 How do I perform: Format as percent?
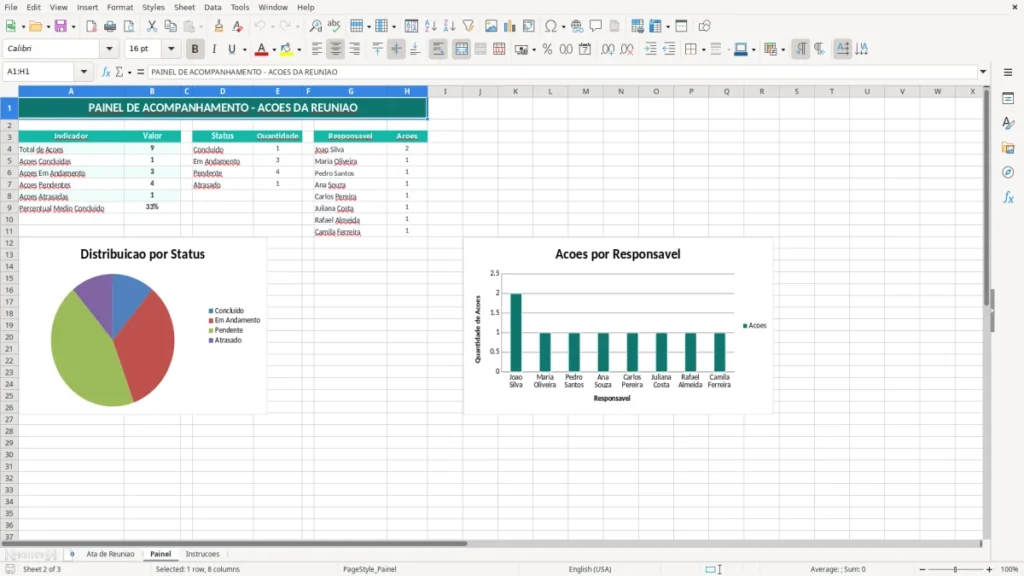[547, 49]
